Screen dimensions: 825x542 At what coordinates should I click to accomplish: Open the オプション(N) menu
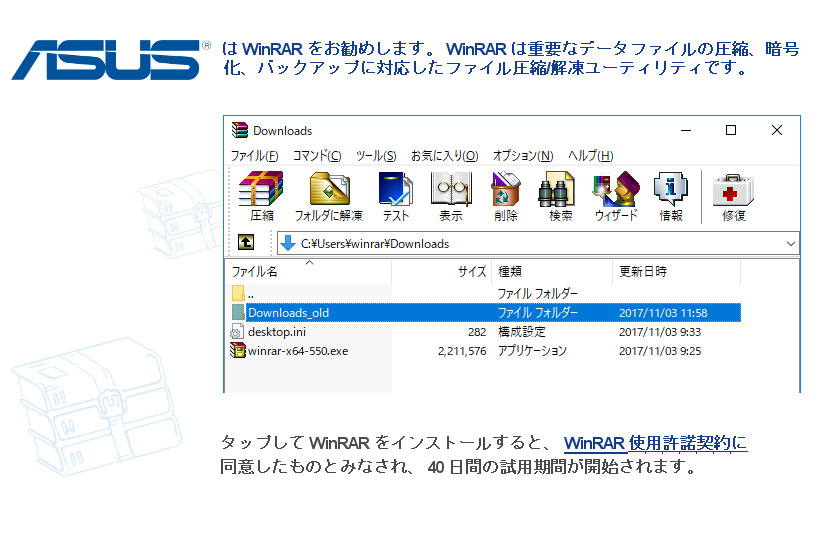pyautogui.click(x=523, y=156)
